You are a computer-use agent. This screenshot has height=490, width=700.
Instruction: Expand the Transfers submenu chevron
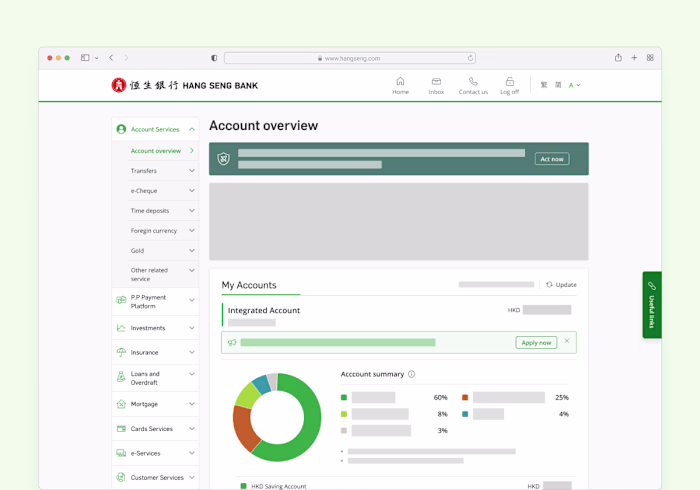(x=192, y=170)
